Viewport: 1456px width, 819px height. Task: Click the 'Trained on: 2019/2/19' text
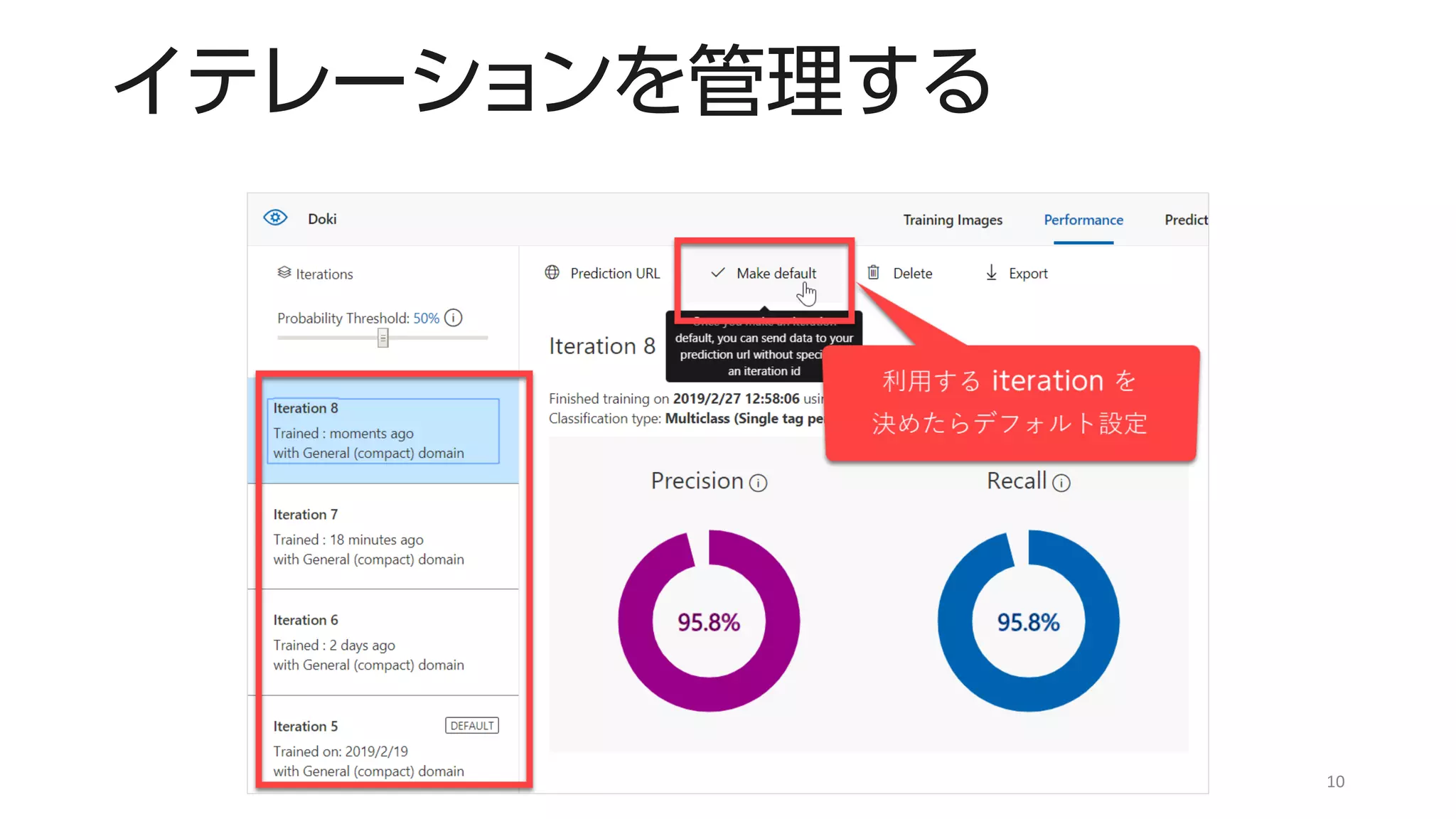pyautogui.click(x=341, y=751)
